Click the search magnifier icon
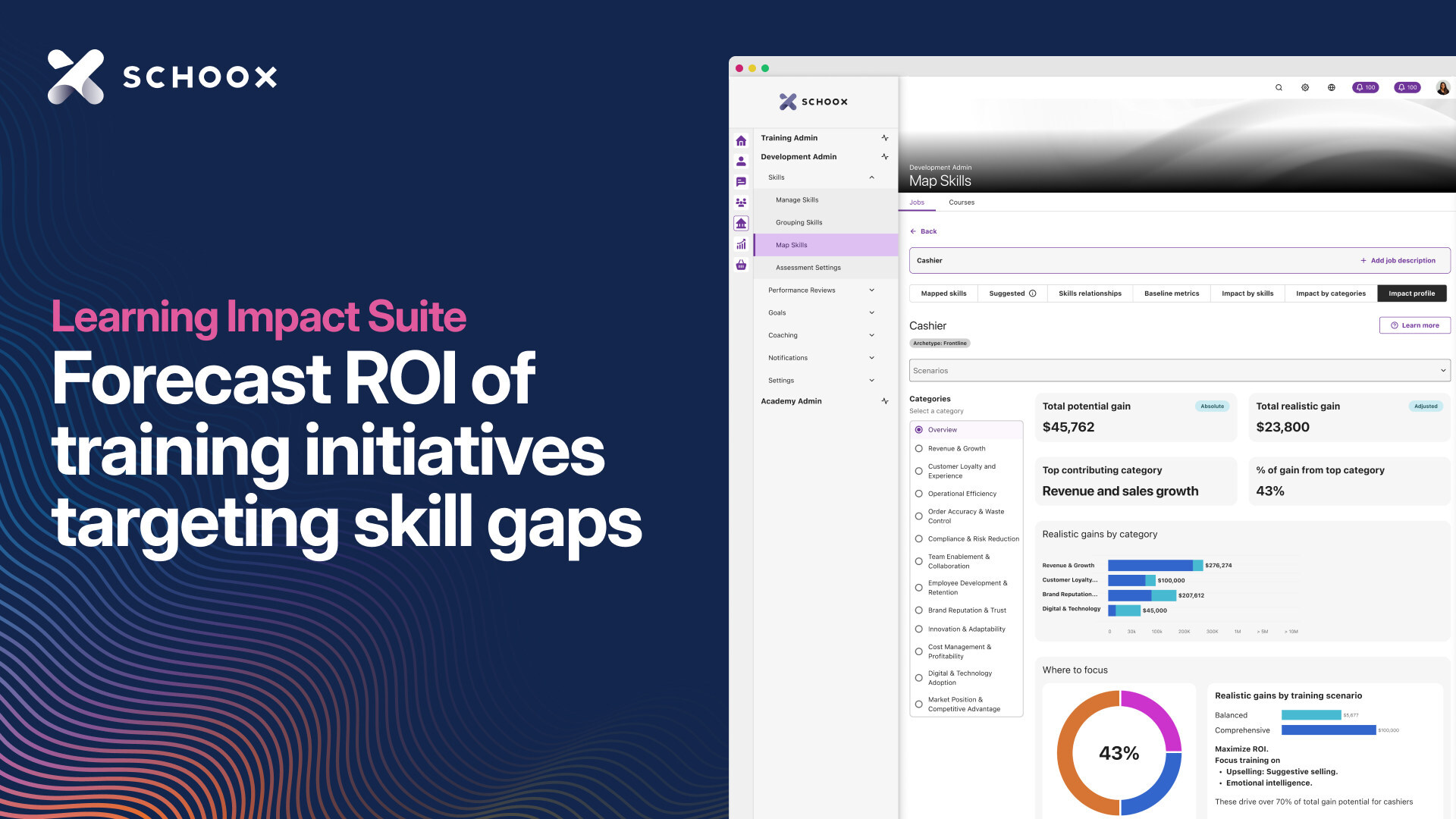Screen dimensions: 1456x819 click(1279, 87)
